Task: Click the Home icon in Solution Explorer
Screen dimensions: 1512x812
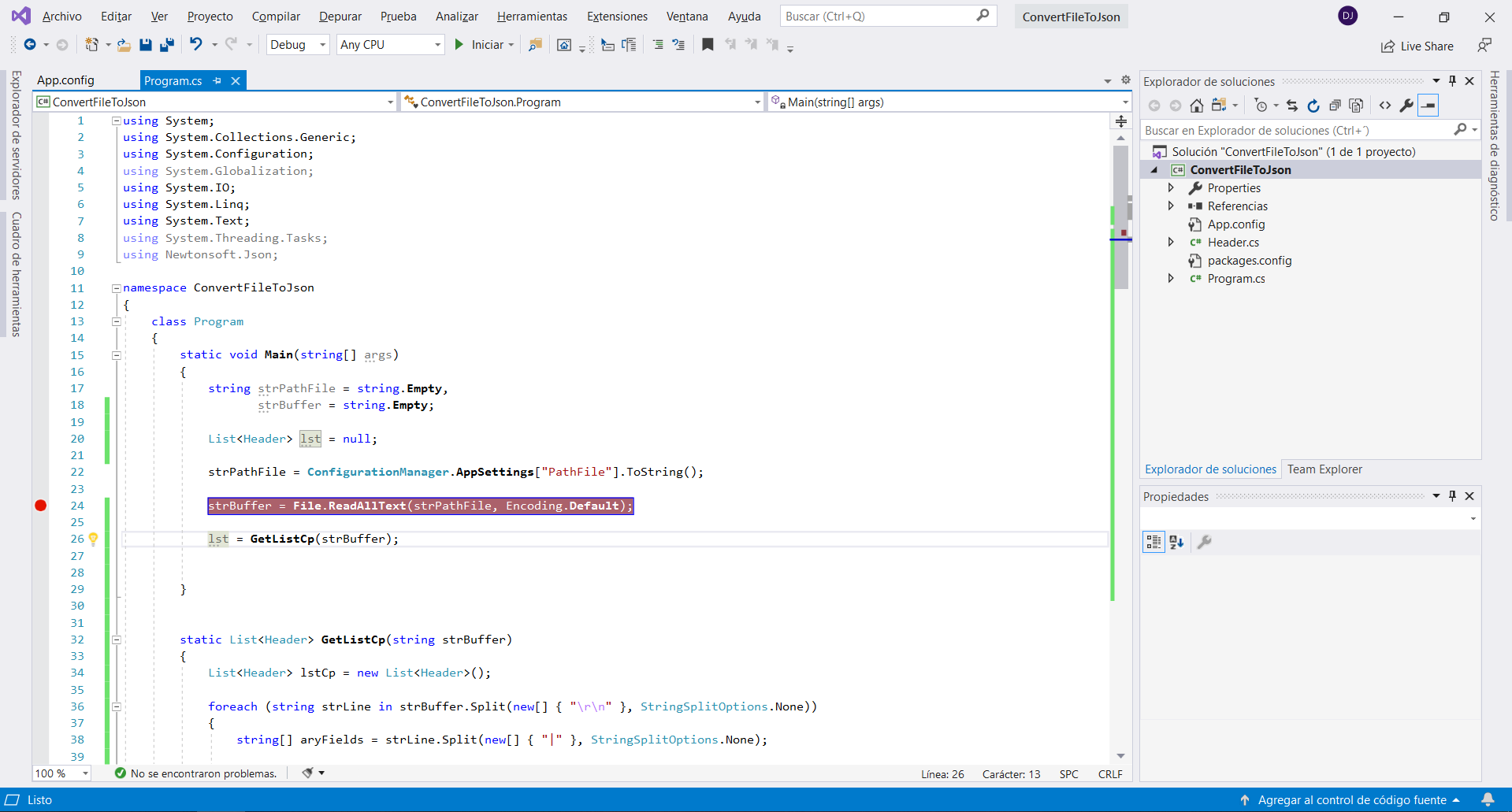Action: (x=1196, y=106)
